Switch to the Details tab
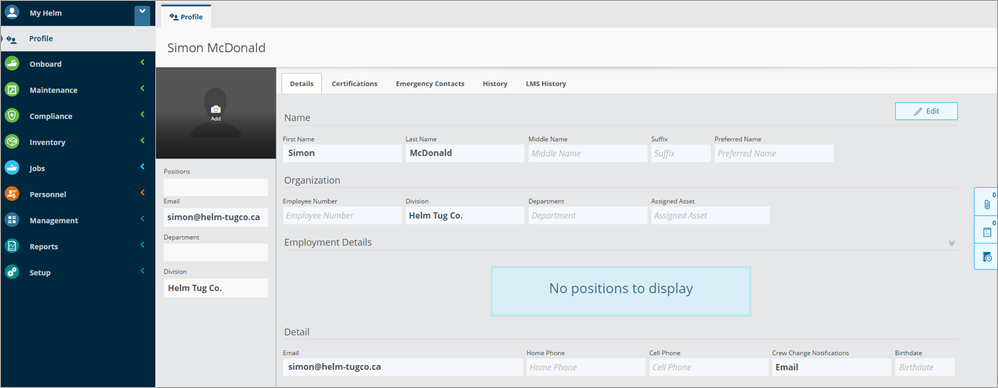This screenshot has width=998, height=388. [x=302, y=83]
